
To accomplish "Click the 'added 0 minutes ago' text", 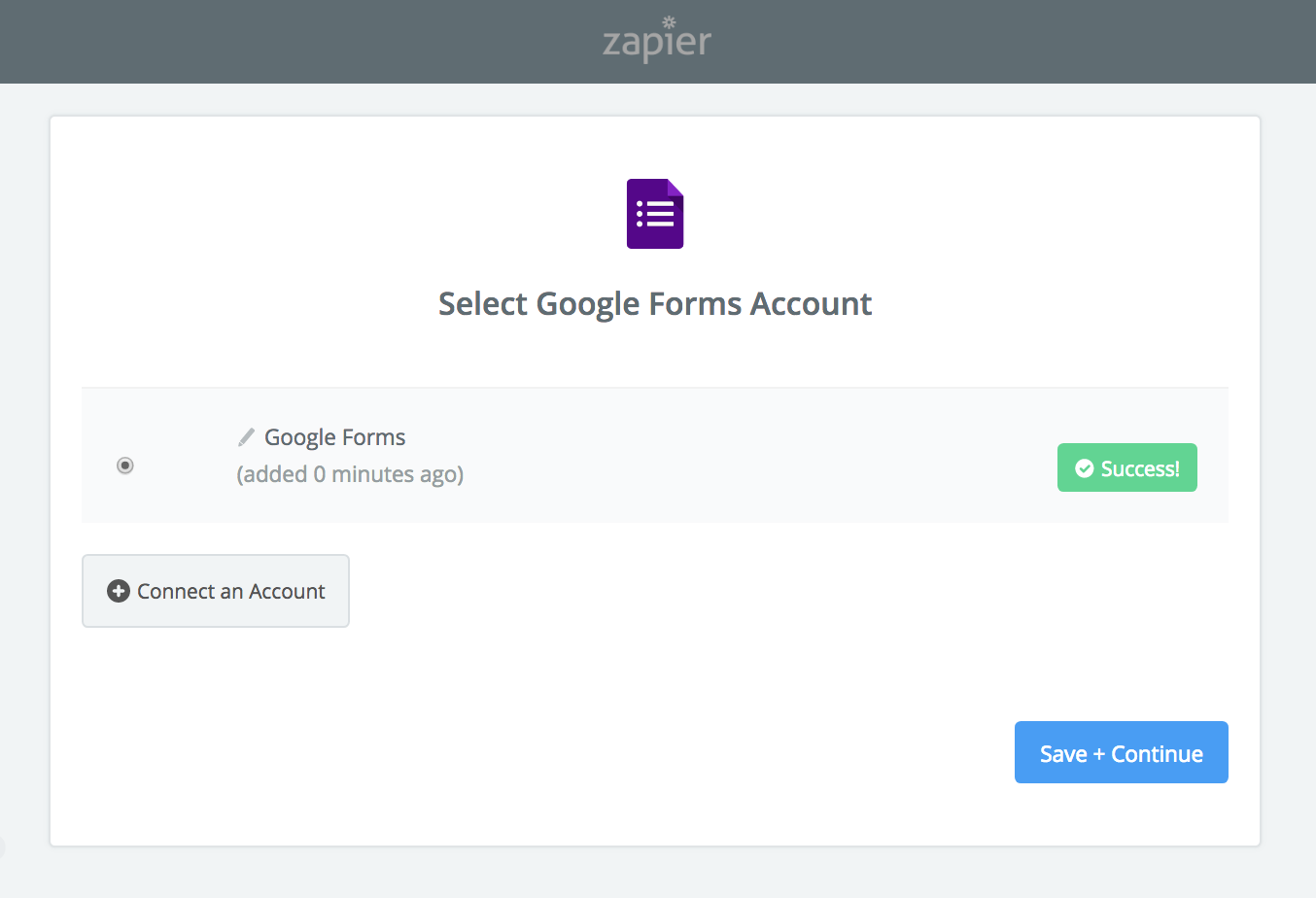I will coord(350,474).
